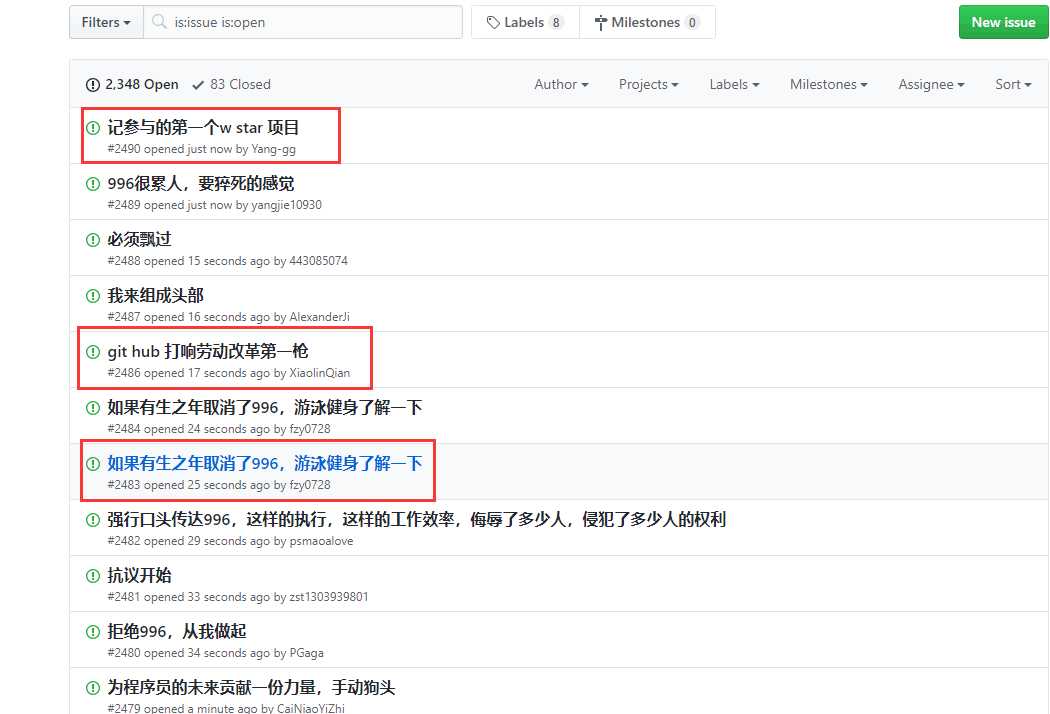Expand the Author filter dropdown
The image size is (1050, 714).
coord(561,84)
